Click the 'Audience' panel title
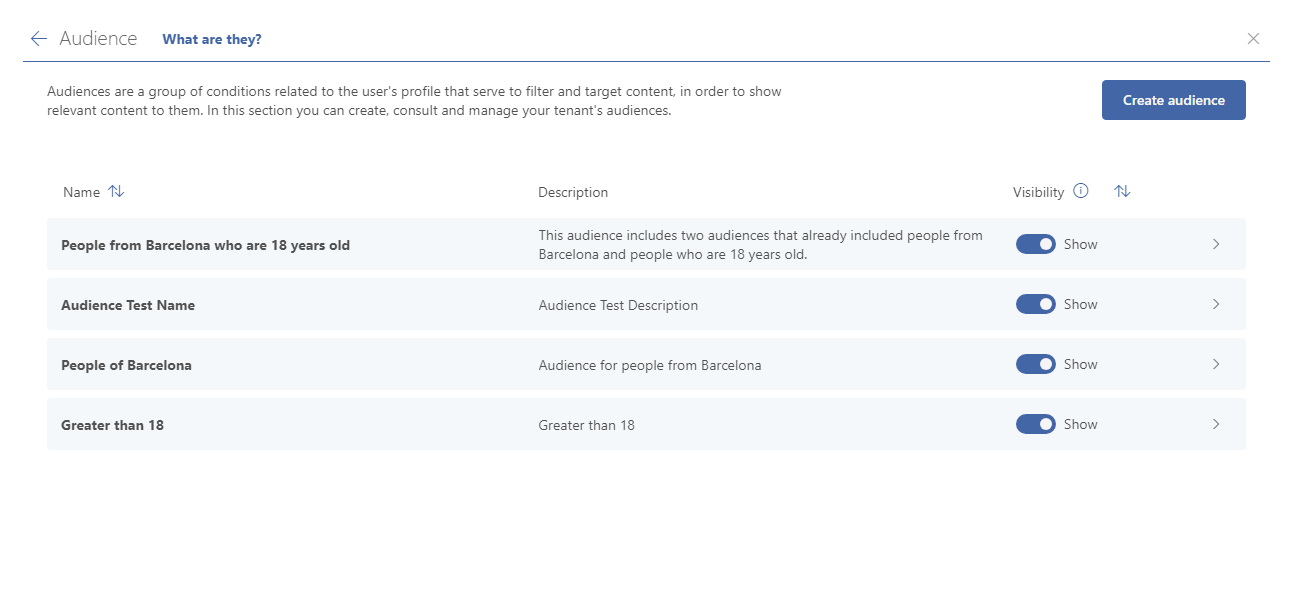 pos(98,39)
